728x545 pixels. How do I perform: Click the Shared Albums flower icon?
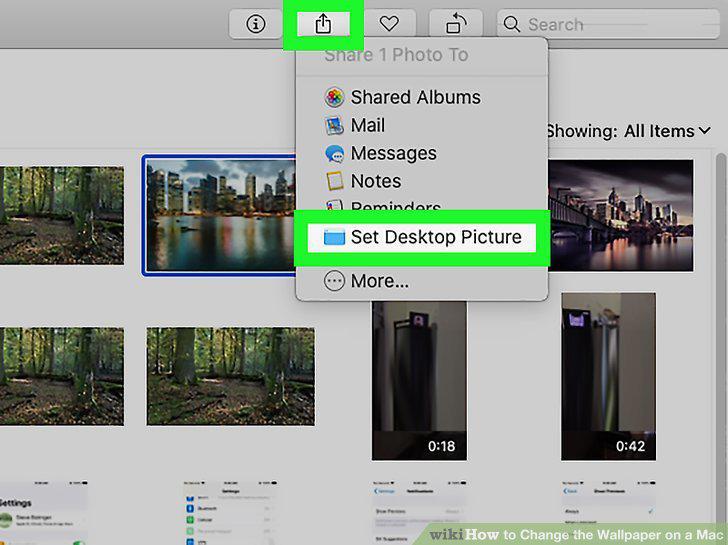(334, 97)
